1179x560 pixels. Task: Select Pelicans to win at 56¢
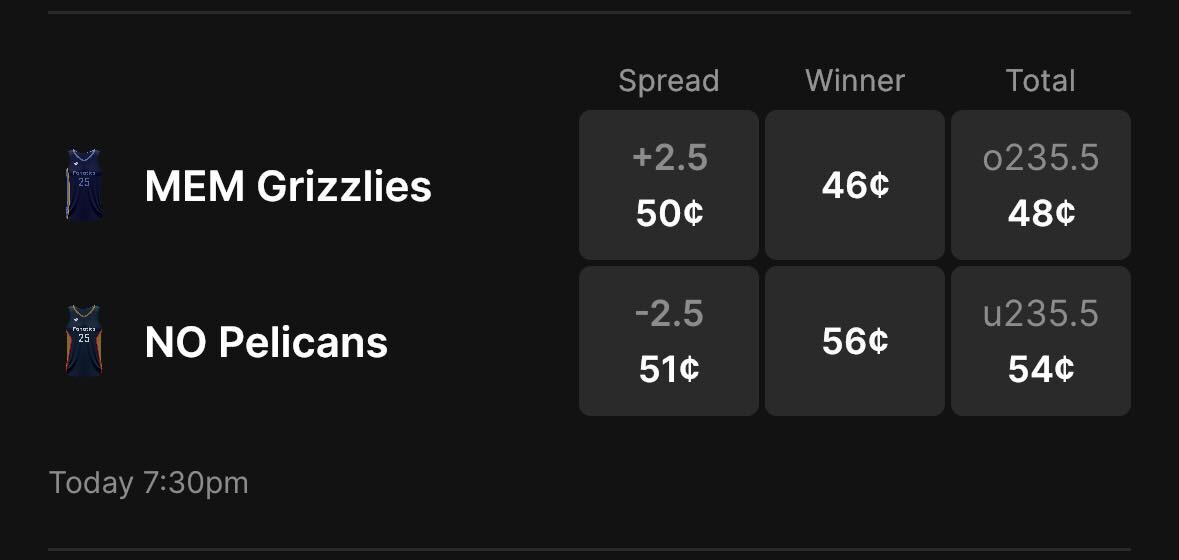click(855, 341)
